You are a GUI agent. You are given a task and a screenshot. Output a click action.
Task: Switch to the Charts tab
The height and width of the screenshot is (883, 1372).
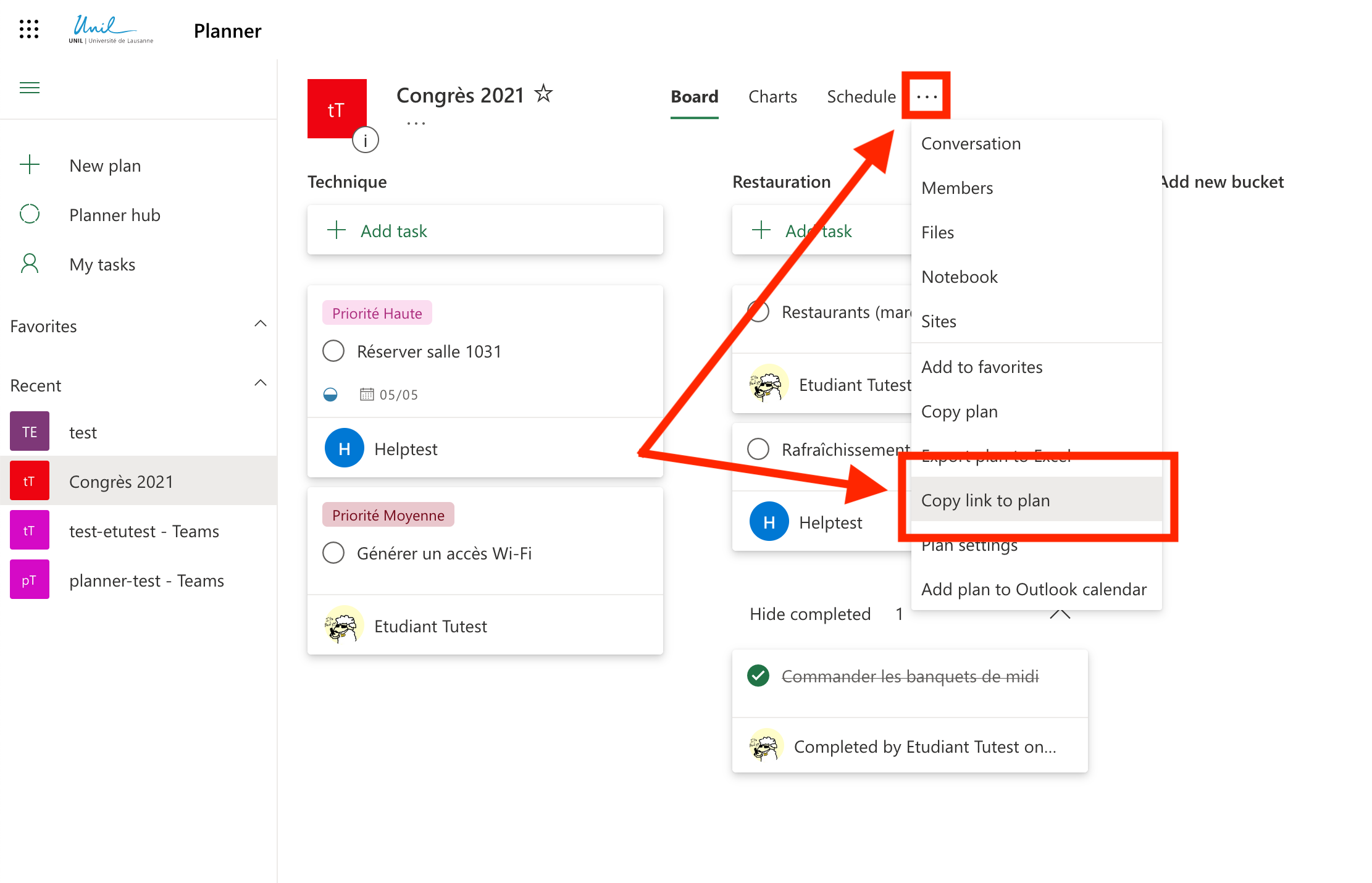(772, 97)
